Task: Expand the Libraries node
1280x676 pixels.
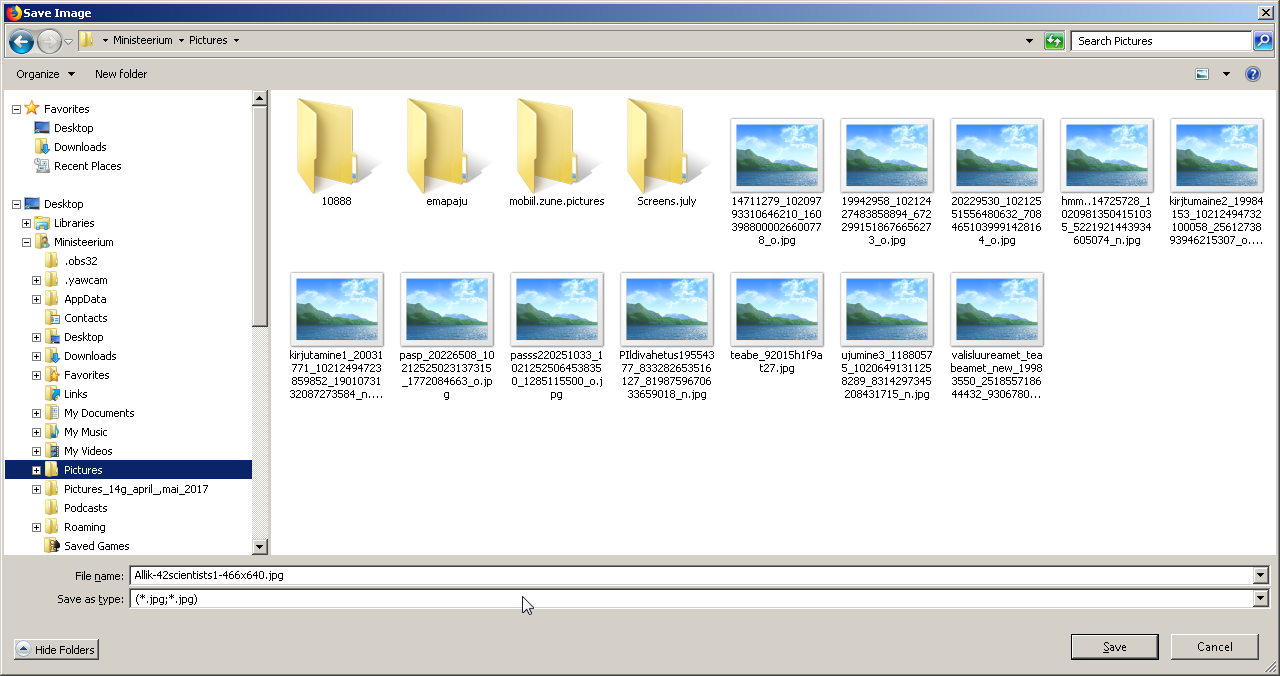Action: pos(27,223)
